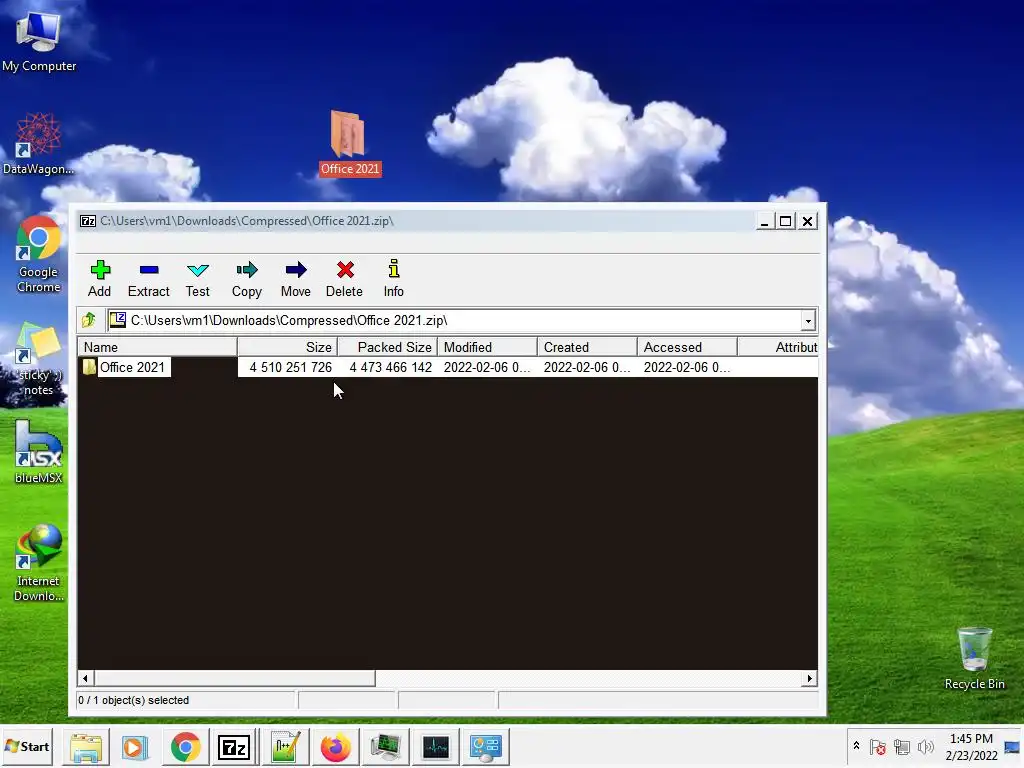Select the Recycle Bin icon
The height and width of the screenshot is (768, 1024).
click(974, 658)
